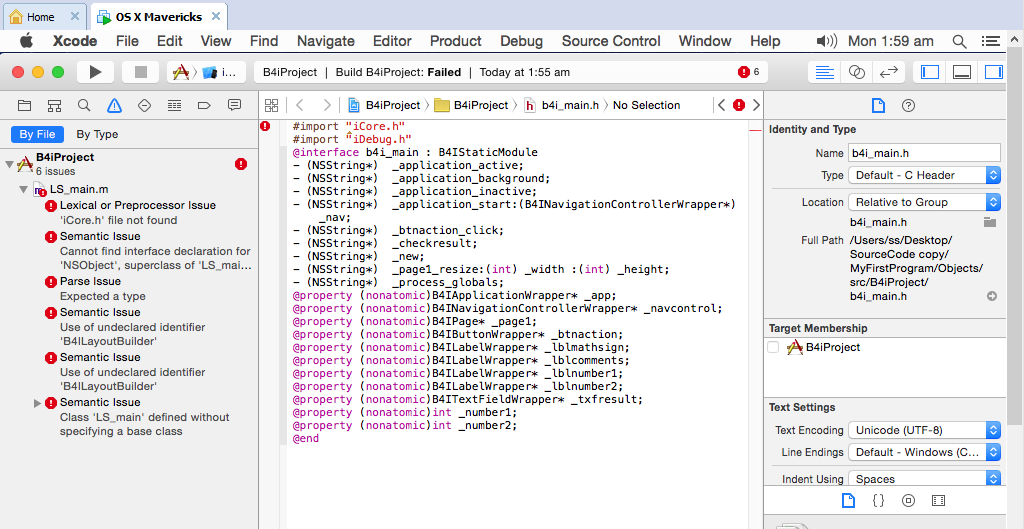Open Notification Center list icon
This screenshot has height=529, width=1024.
(991, 41)
